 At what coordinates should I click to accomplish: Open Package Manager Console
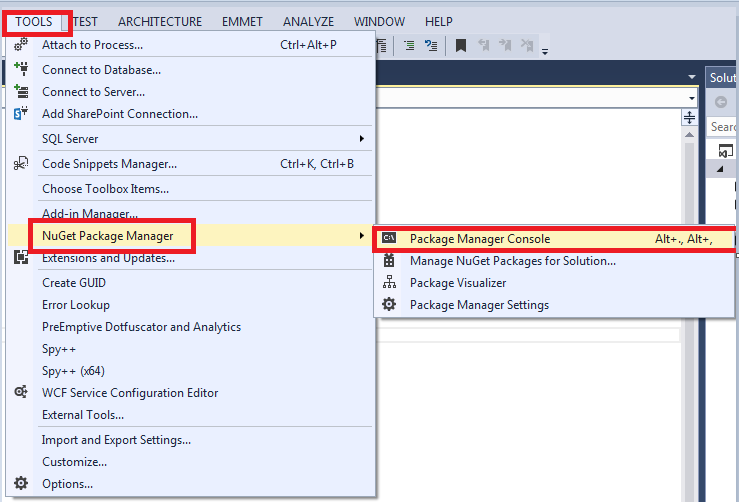(x=554, y=239)
